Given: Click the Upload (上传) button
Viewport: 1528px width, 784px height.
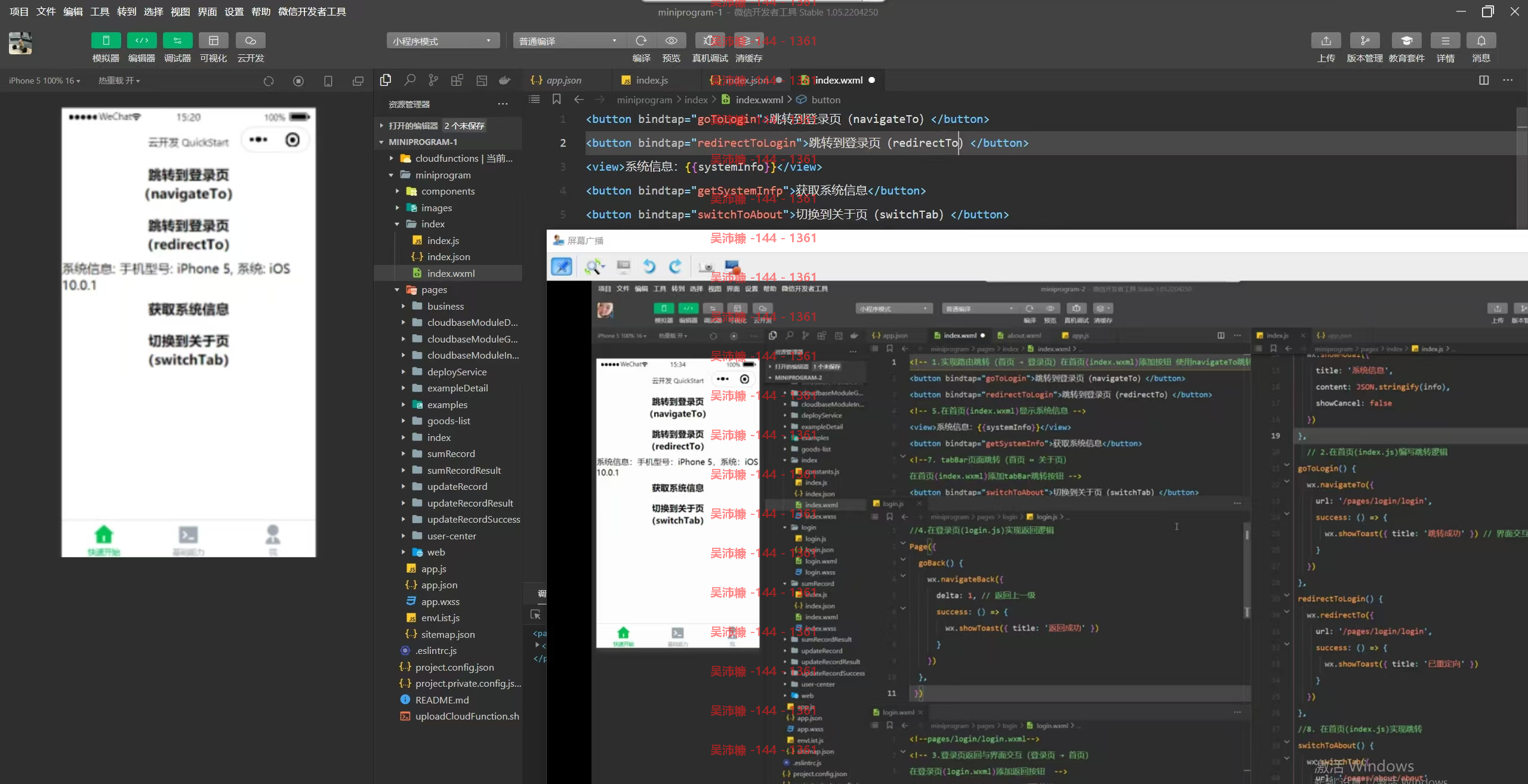Looking at the screenshot, I should tap(1326, 41).
